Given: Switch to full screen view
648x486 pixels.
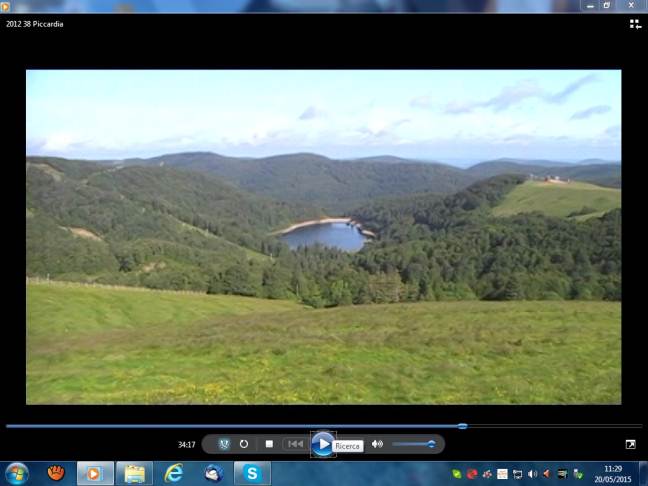Looking at the screenshot, I should click(630, 444).
